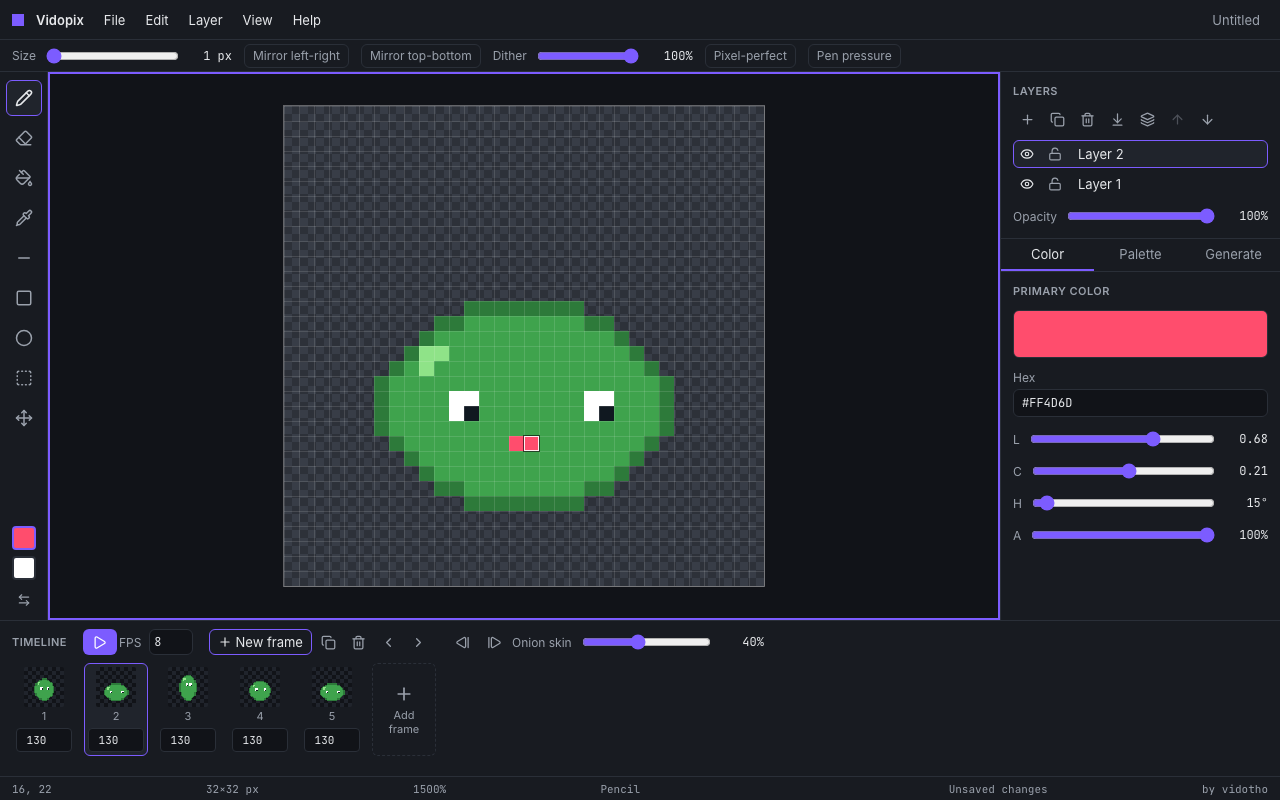Move layer up in stack
This screenshot has width=1280, height=800.
(x=1177, y=120)
